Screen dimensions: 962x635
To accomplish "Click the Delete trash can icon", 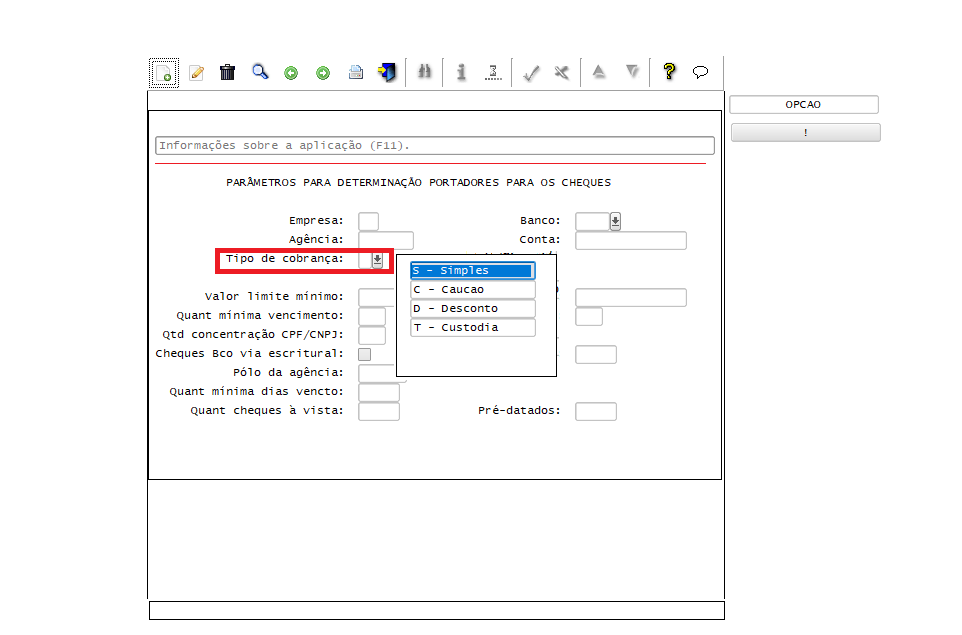I will point(228,72).
